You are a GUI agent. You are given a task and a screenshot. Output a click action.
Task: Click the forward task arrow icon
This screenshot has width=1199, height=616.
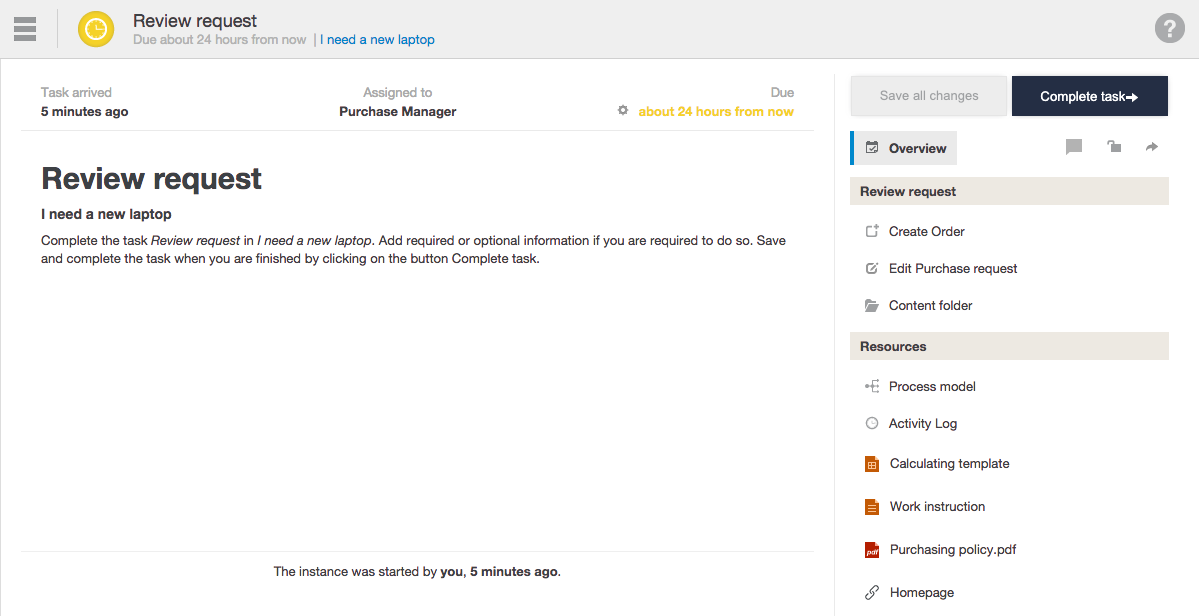[1152, 147]
